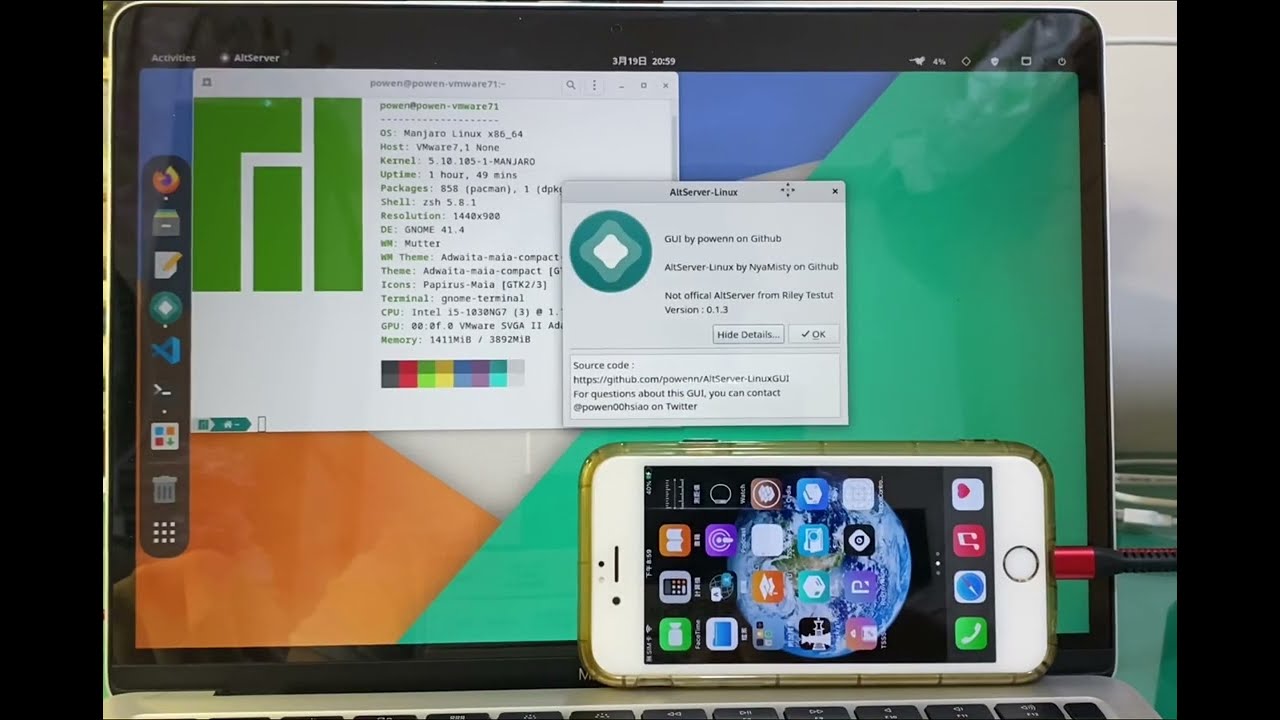Click the AltServer-Linux dialog title bar
The width and height of the screenshot is (1280, 720).
click(x=704, y=192)
